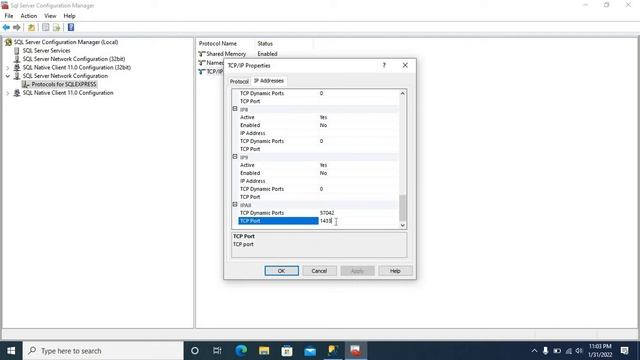
Task: Click the microphone icon in system tray
Action: click(545, 351)
